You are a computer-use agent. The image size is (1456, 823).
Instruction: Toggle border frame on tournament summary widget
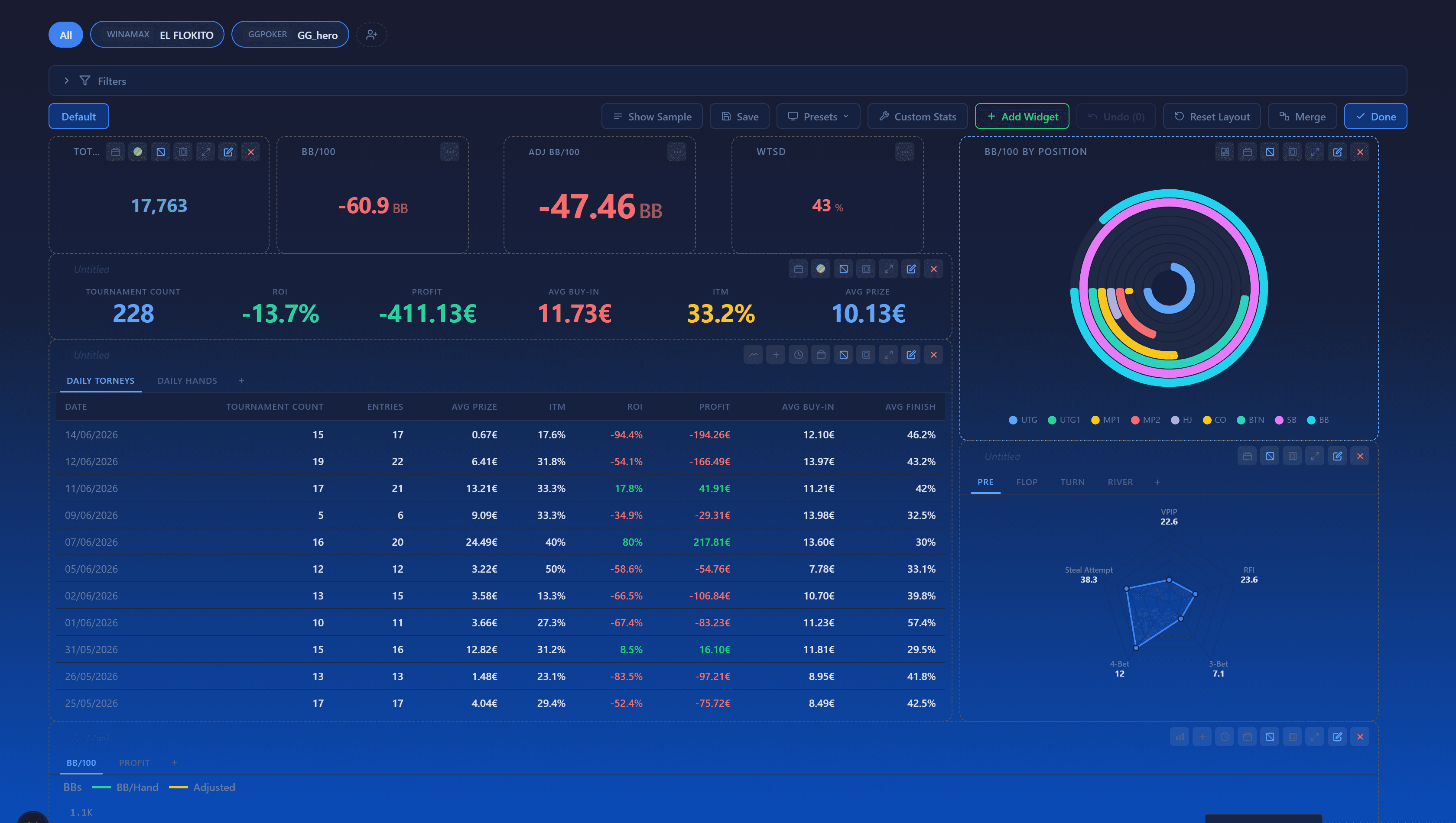point(866,269)
